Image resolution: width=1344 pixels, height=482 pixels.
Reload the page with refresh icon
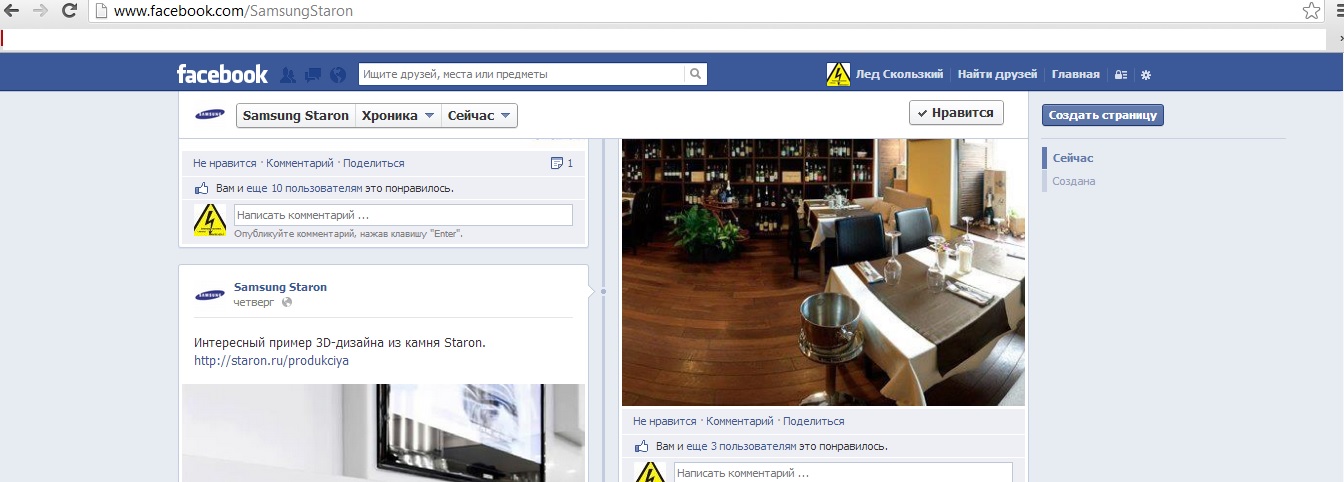coord(69,11)
